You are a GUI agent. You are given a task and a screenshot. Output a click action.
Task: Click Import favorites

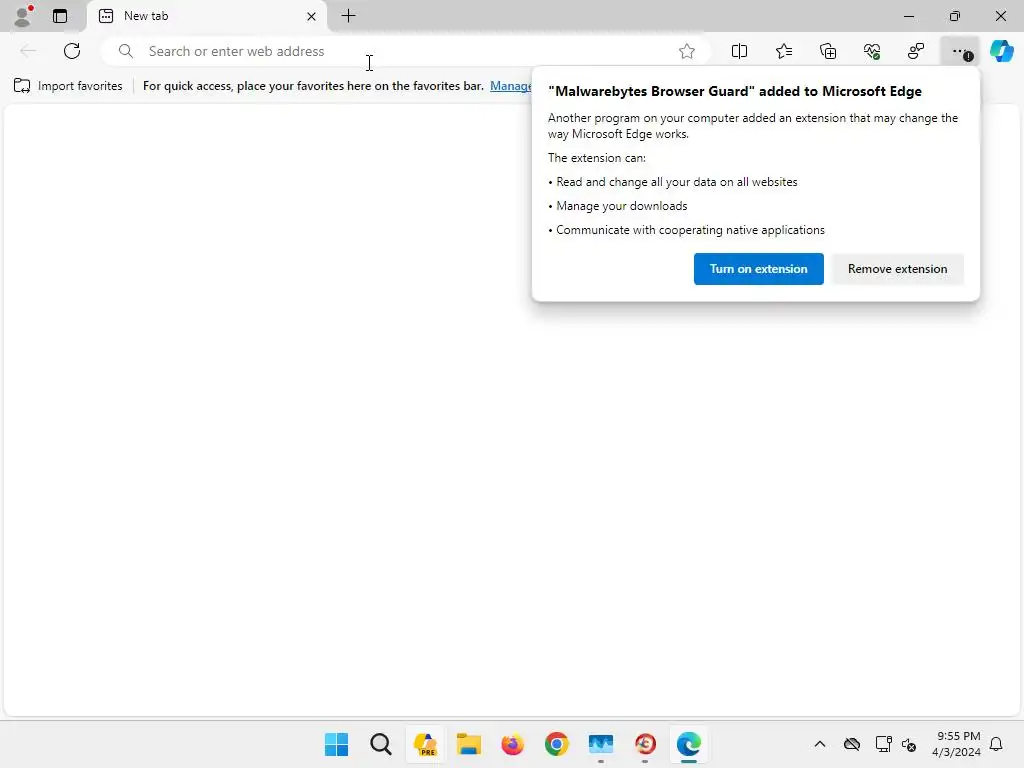[68, 86]
